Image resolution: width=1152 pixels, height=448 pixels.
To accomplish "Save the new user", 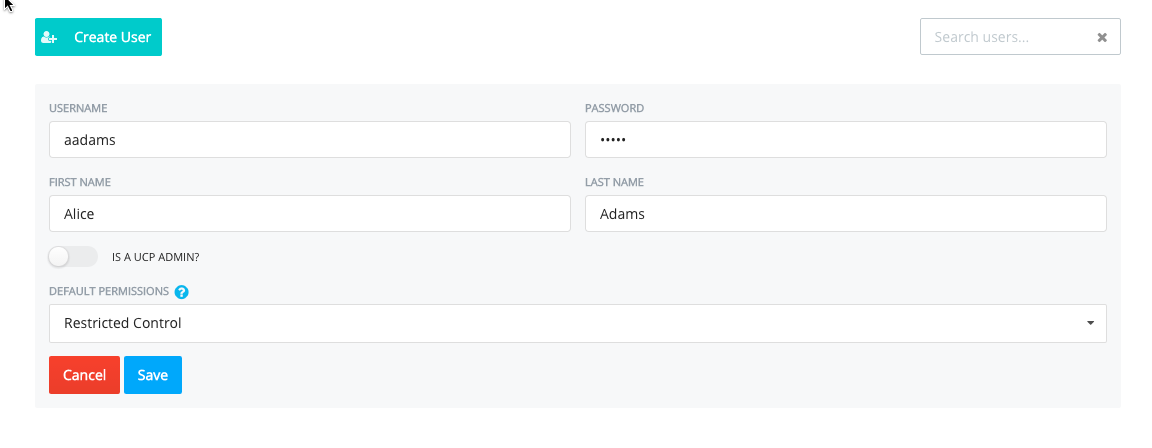I will coord(153,375).
